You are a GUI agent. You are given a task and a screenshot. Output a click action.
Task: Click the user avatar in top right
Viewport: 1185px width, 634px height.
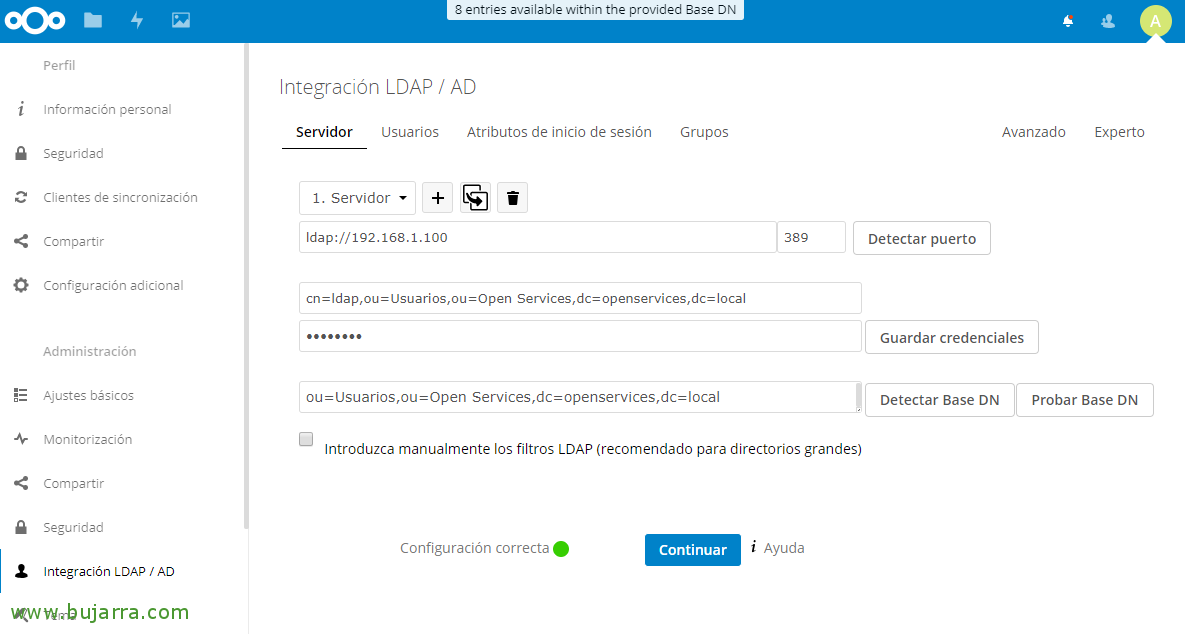tap(1155, 21)
